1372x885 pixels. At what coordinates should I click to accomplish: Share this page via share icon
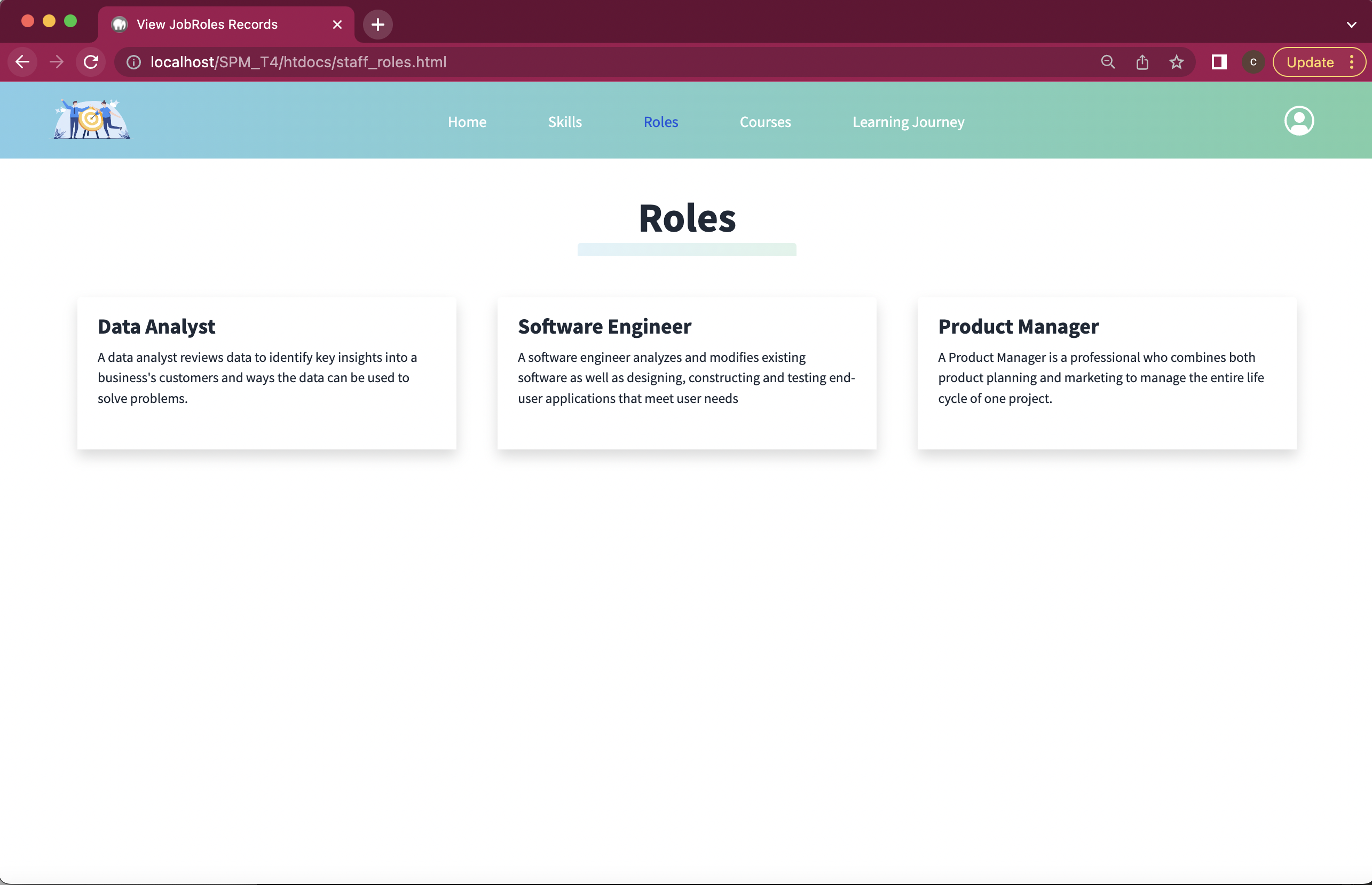click(x=1142, y=62)
